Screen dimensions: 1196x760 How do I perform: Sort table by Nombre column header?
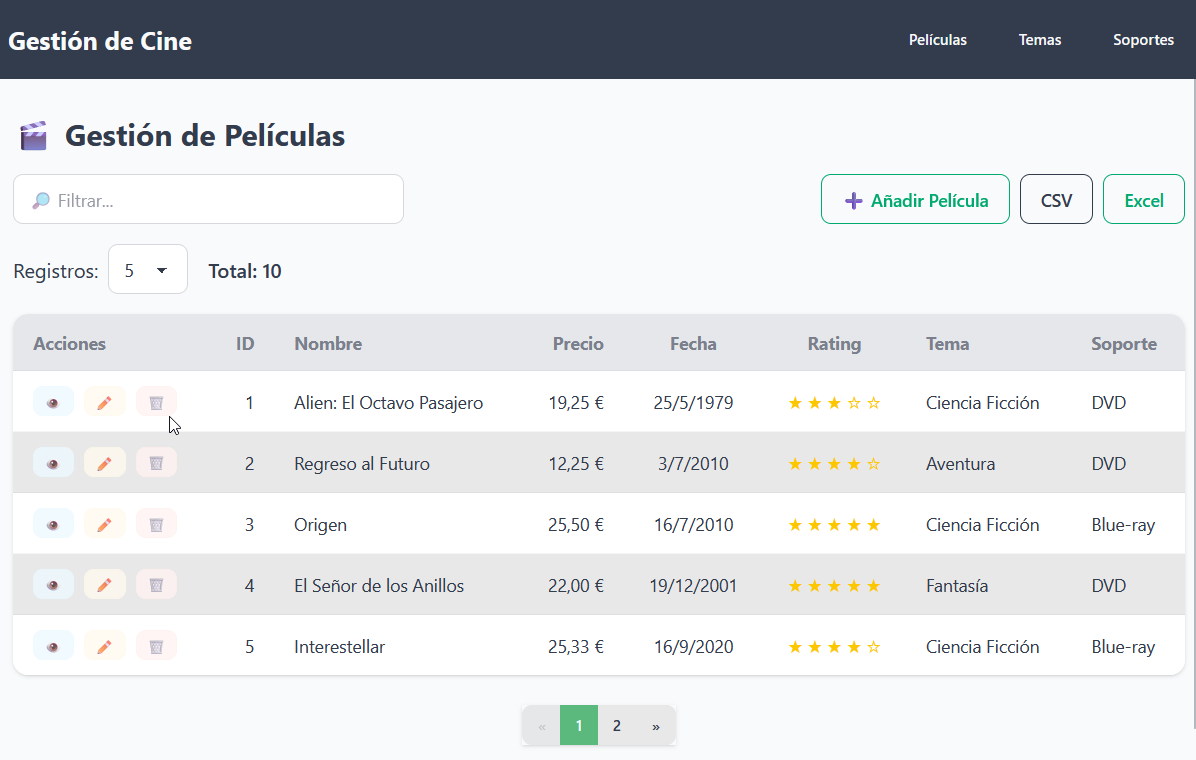click(328, 344)
